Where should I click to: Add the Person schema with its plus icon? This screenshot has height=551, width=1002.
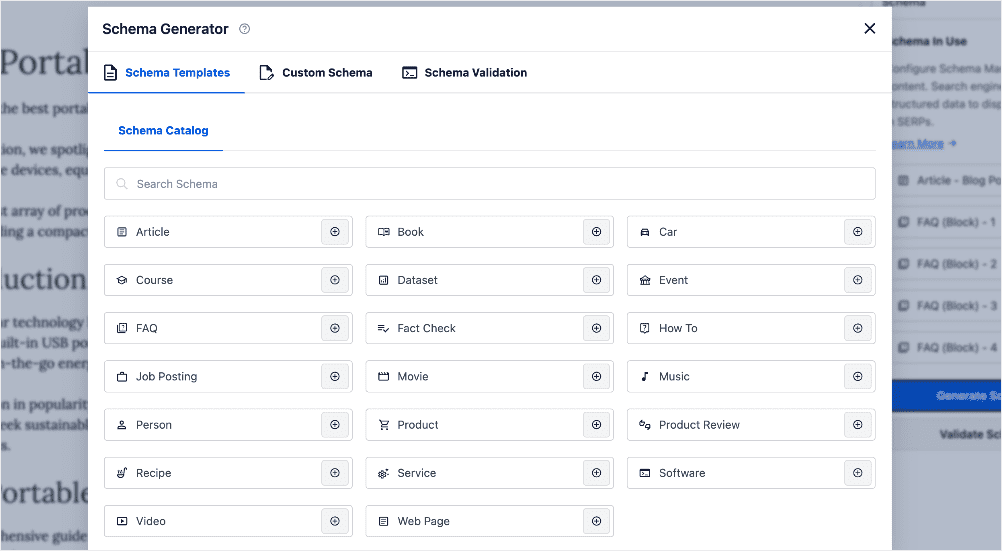point(335,424)
